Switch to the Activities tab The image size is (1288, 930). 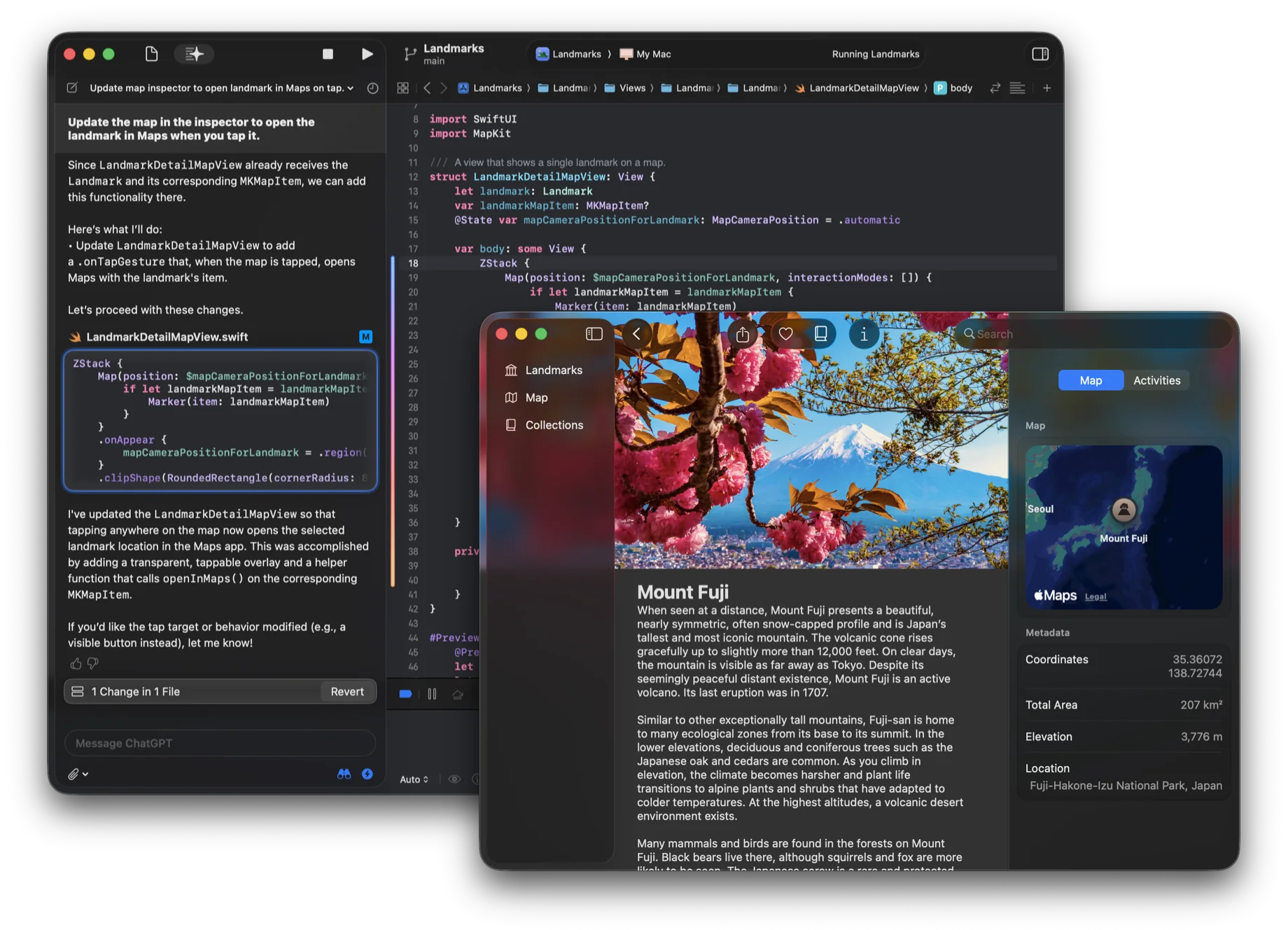(1156, 380)
